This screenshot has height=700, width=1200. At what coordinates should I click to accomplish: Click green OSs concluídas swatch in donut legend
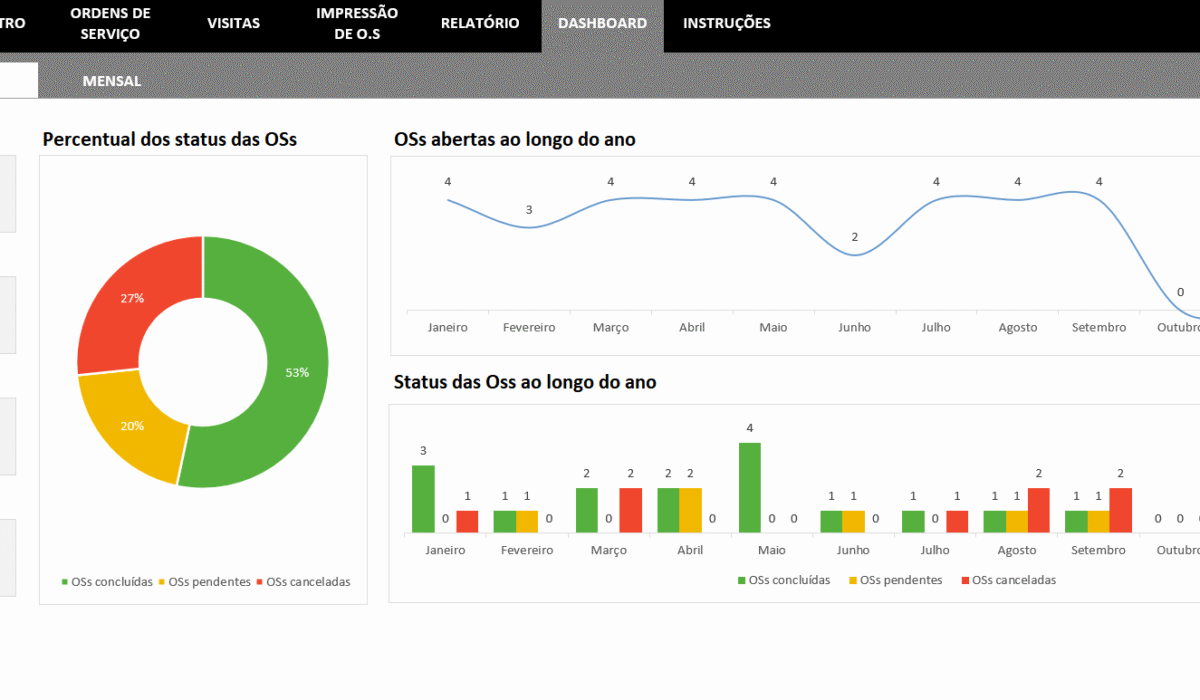(66, 582)
